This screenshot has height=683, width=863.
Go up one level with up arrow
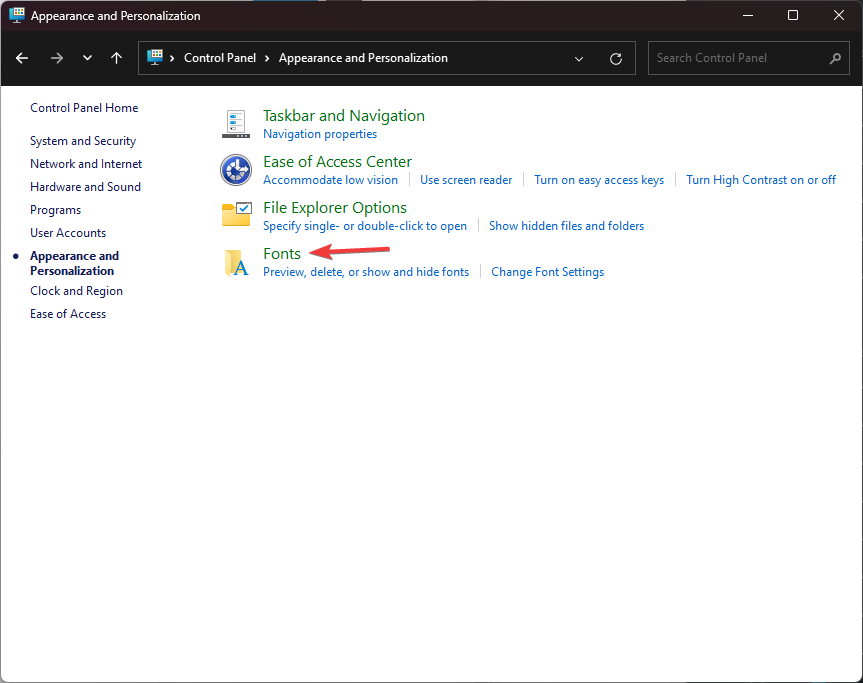[x=116, y=58]
